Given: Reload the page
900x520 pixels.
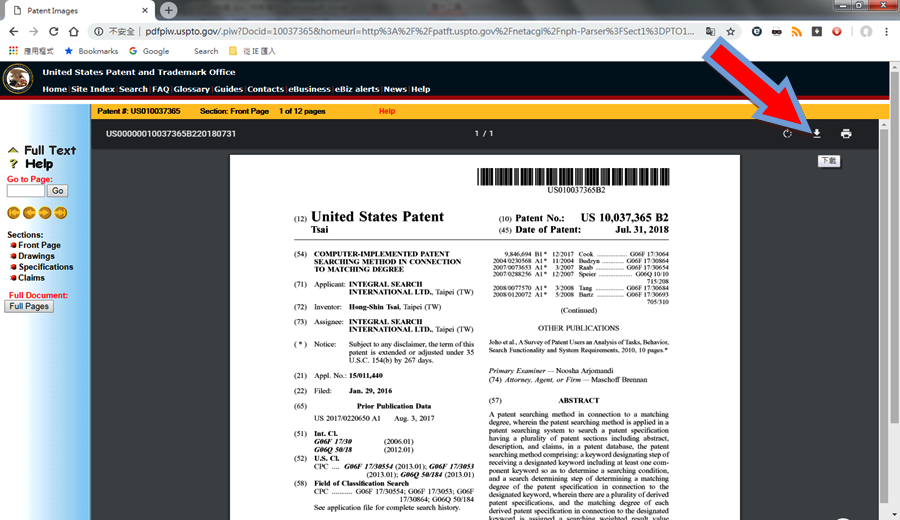Looking at the screenshot, I should pos(53,32).
